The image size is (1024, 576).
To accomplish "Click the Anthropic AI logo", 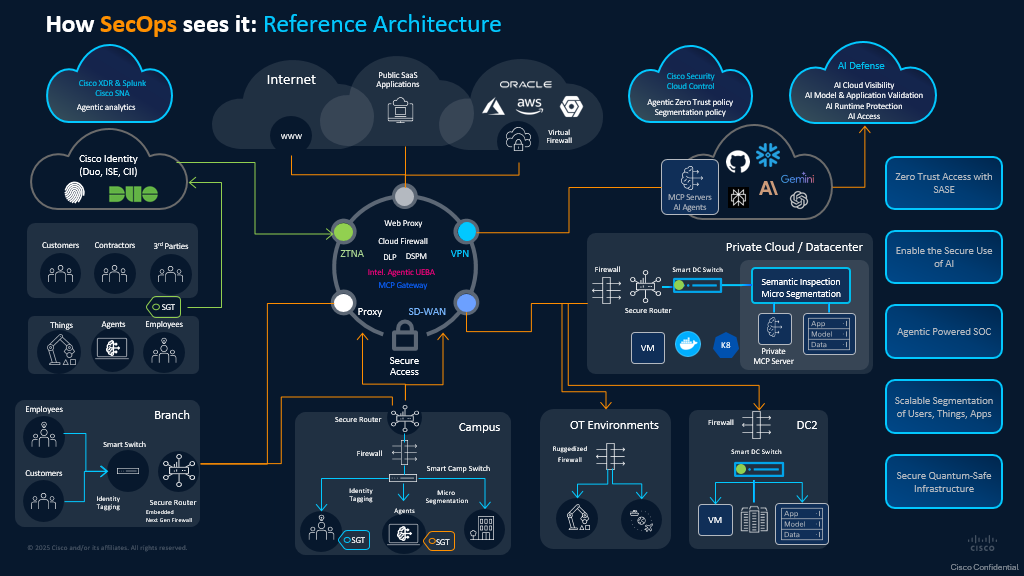I will coord(768,188).
